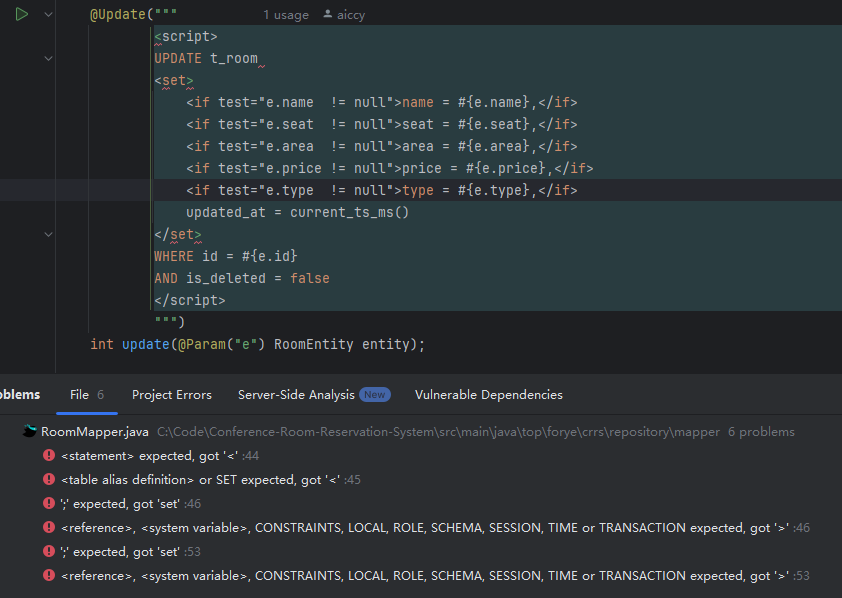Image resolution: width=842 pixels, height=598 pixels.
Task: Switch to the File problems tab
Action: [86, 395]
